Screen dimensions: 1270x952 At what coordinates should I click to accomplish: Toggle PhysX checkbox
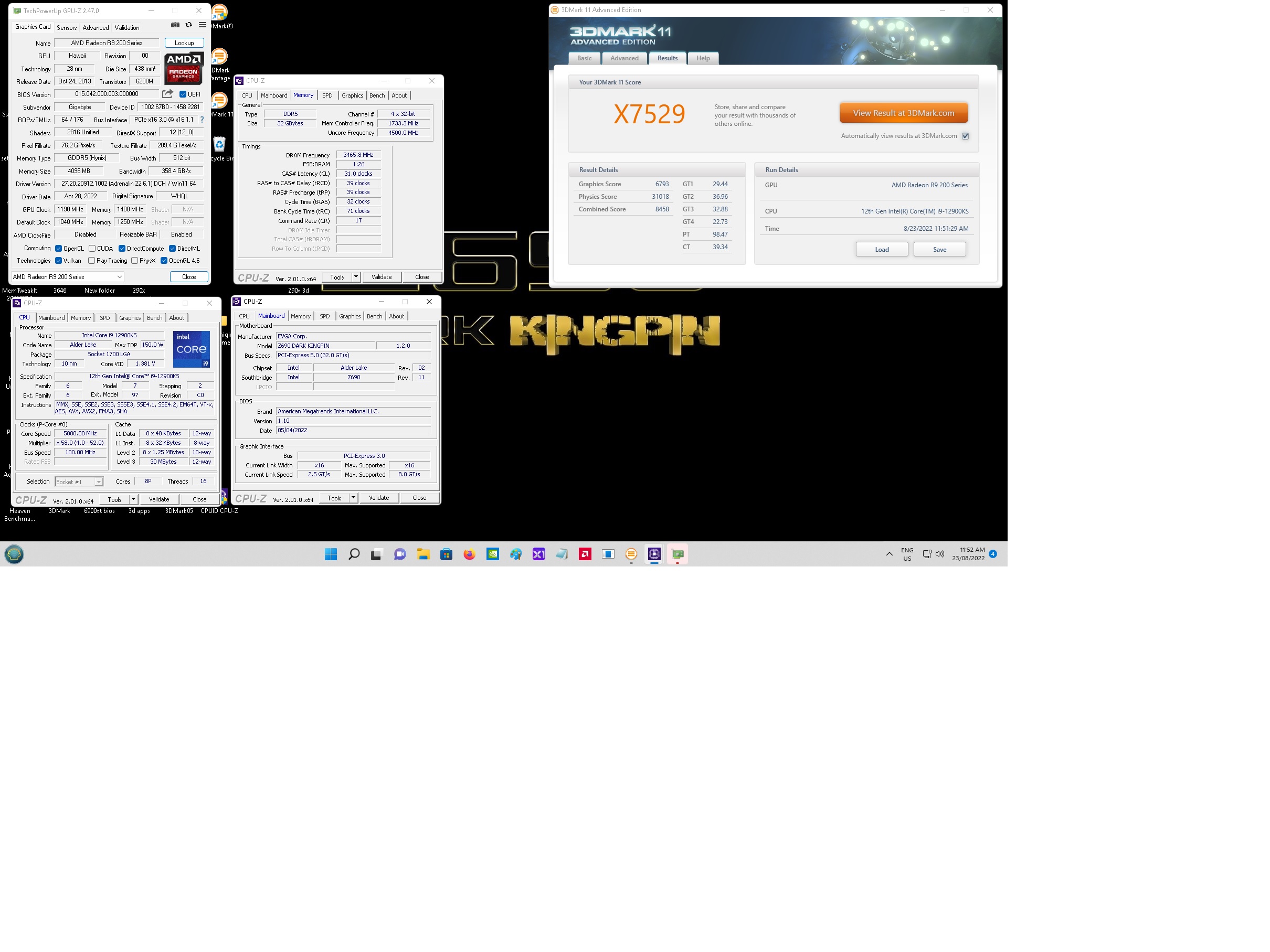point(134,261)
